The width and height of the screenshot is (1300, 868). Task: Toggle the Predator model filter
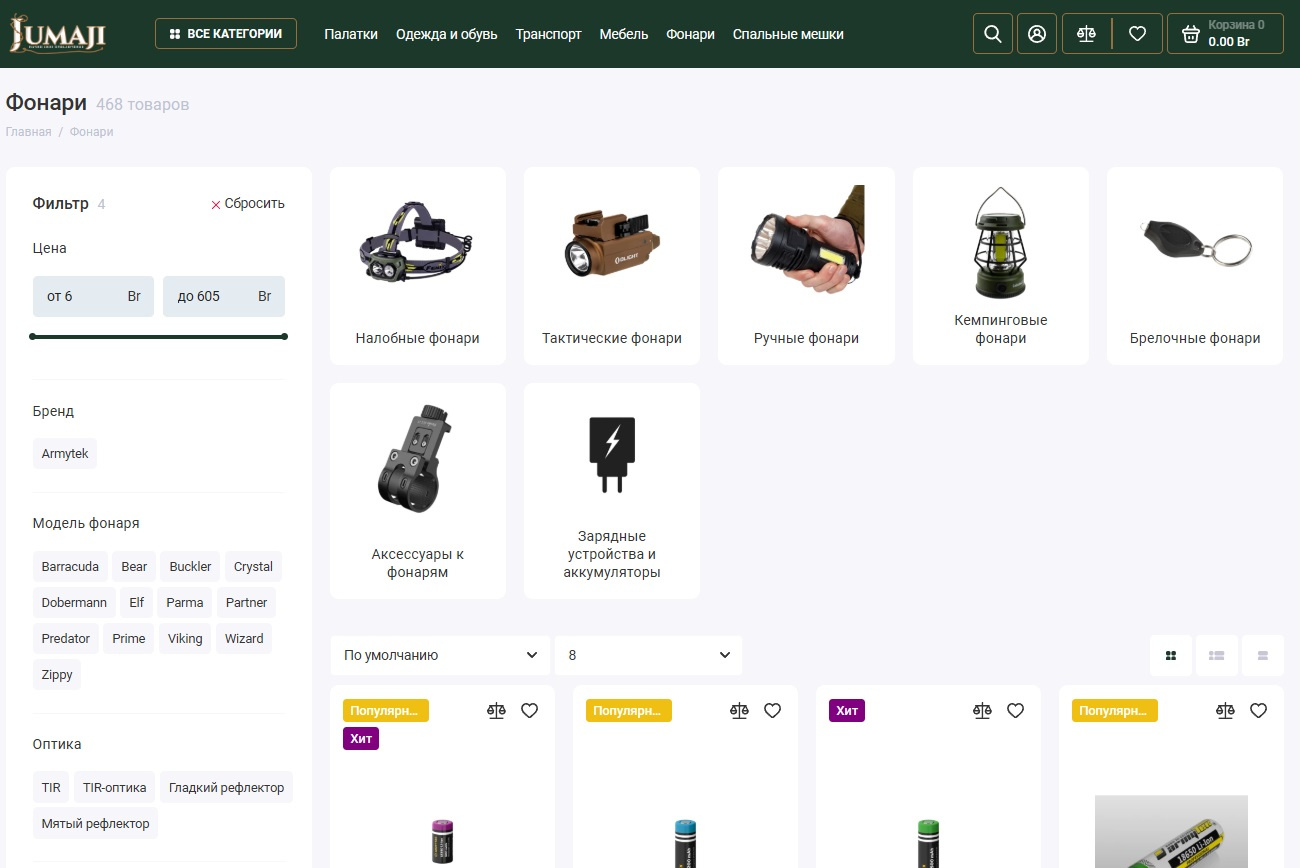coord(66,639)
